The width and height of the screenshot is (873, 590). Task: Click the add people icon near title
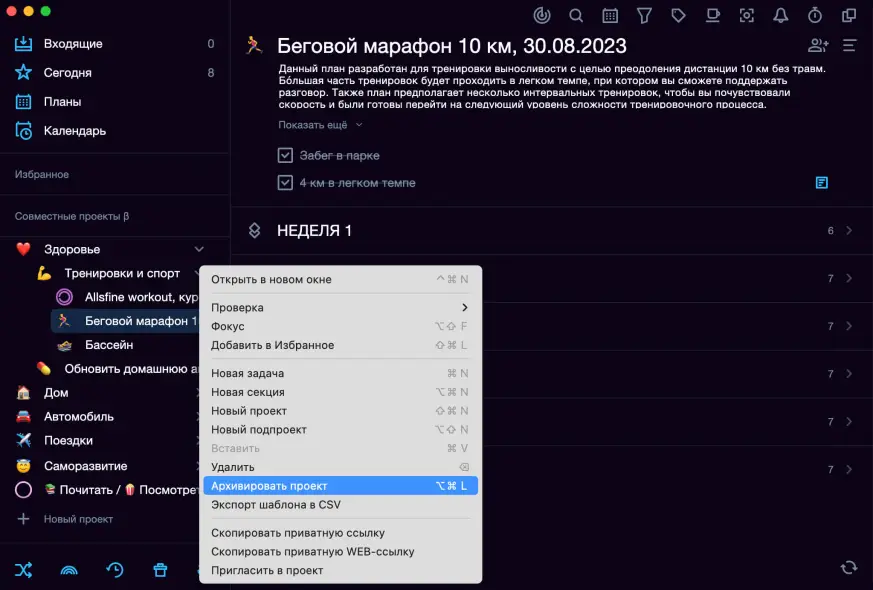coord(818,45)
